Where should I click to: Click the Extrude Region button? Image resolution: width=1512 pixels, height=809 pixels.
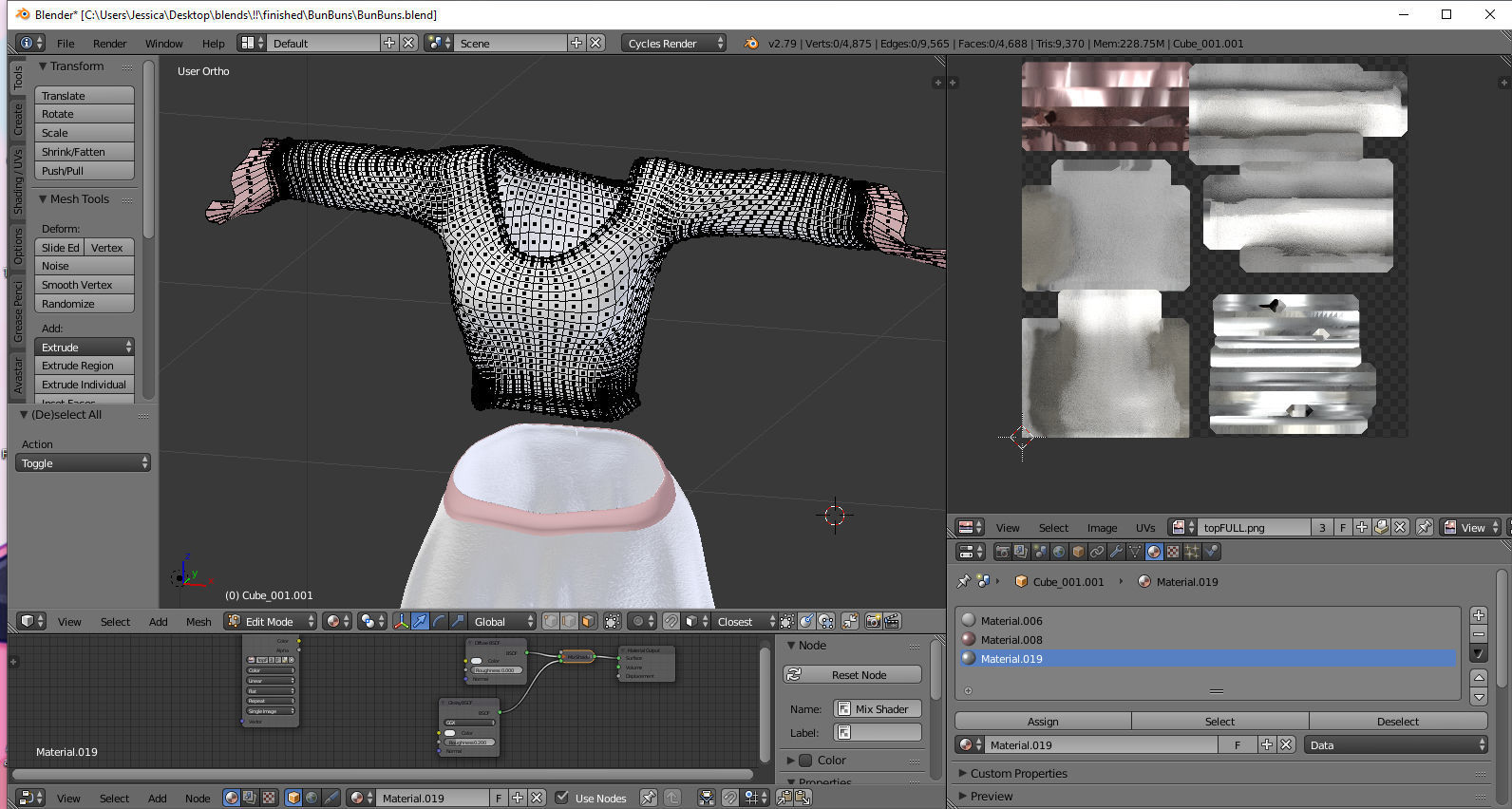tap(85, 366)
